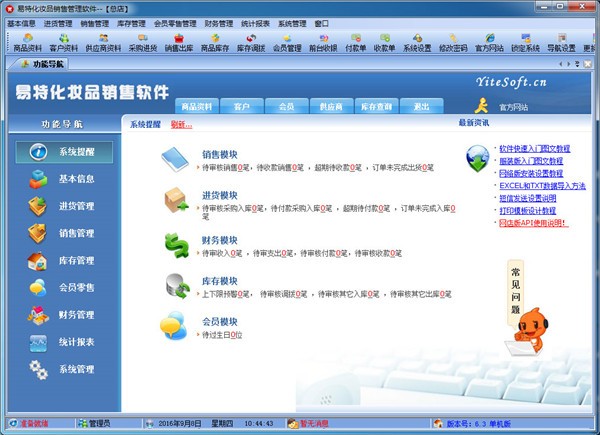Screen dimensions: 600x435
Task: Select 财务管理 in the navigation sidebar
Action: click(x=64, y=315)
